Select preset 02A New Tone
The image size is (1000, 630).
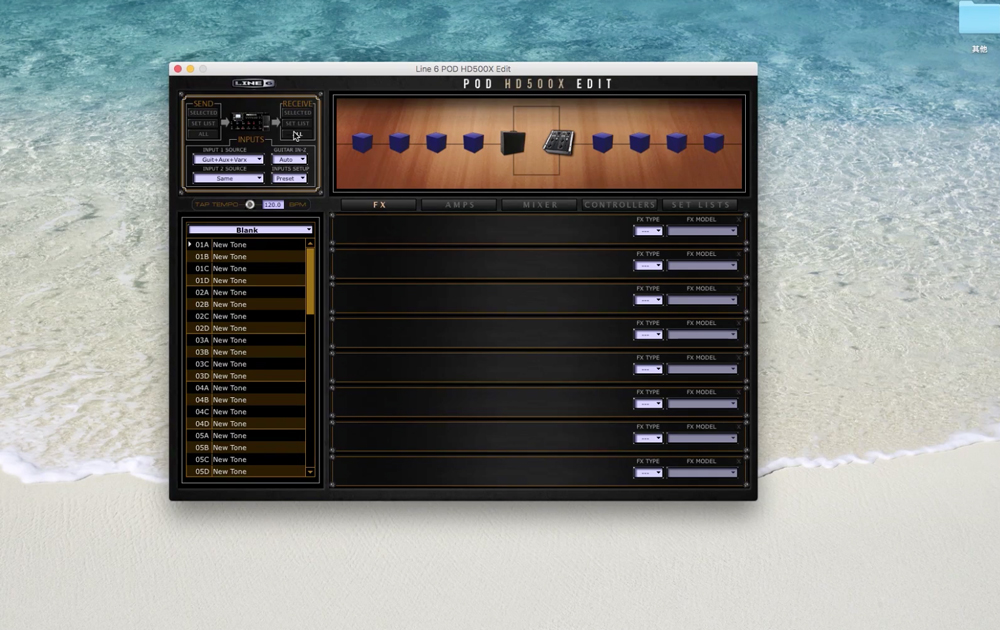246,292
